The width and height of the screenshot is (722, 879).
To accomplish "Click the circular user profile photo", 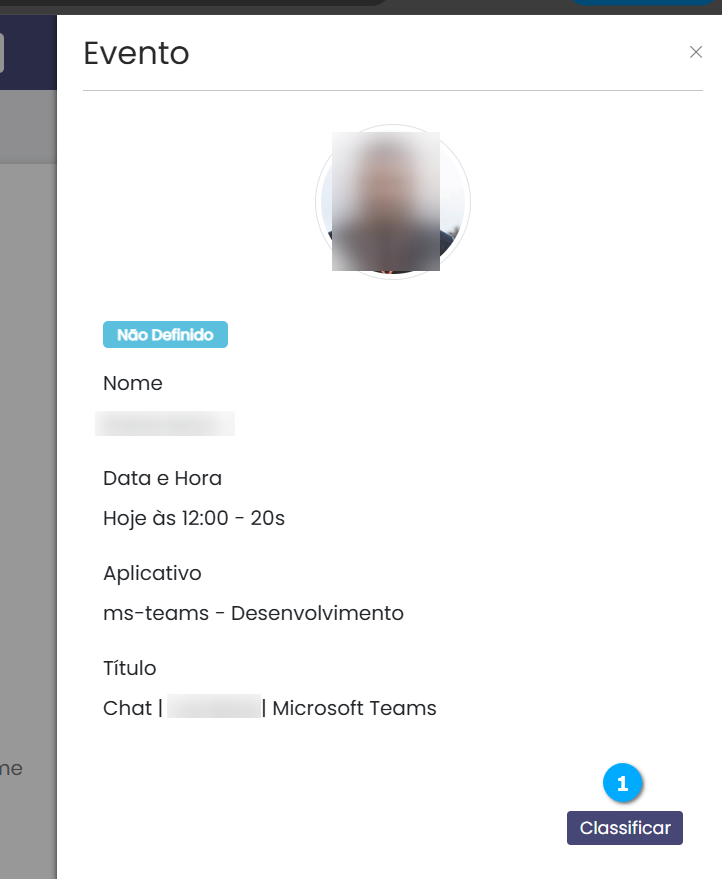I will pos(392,202).
